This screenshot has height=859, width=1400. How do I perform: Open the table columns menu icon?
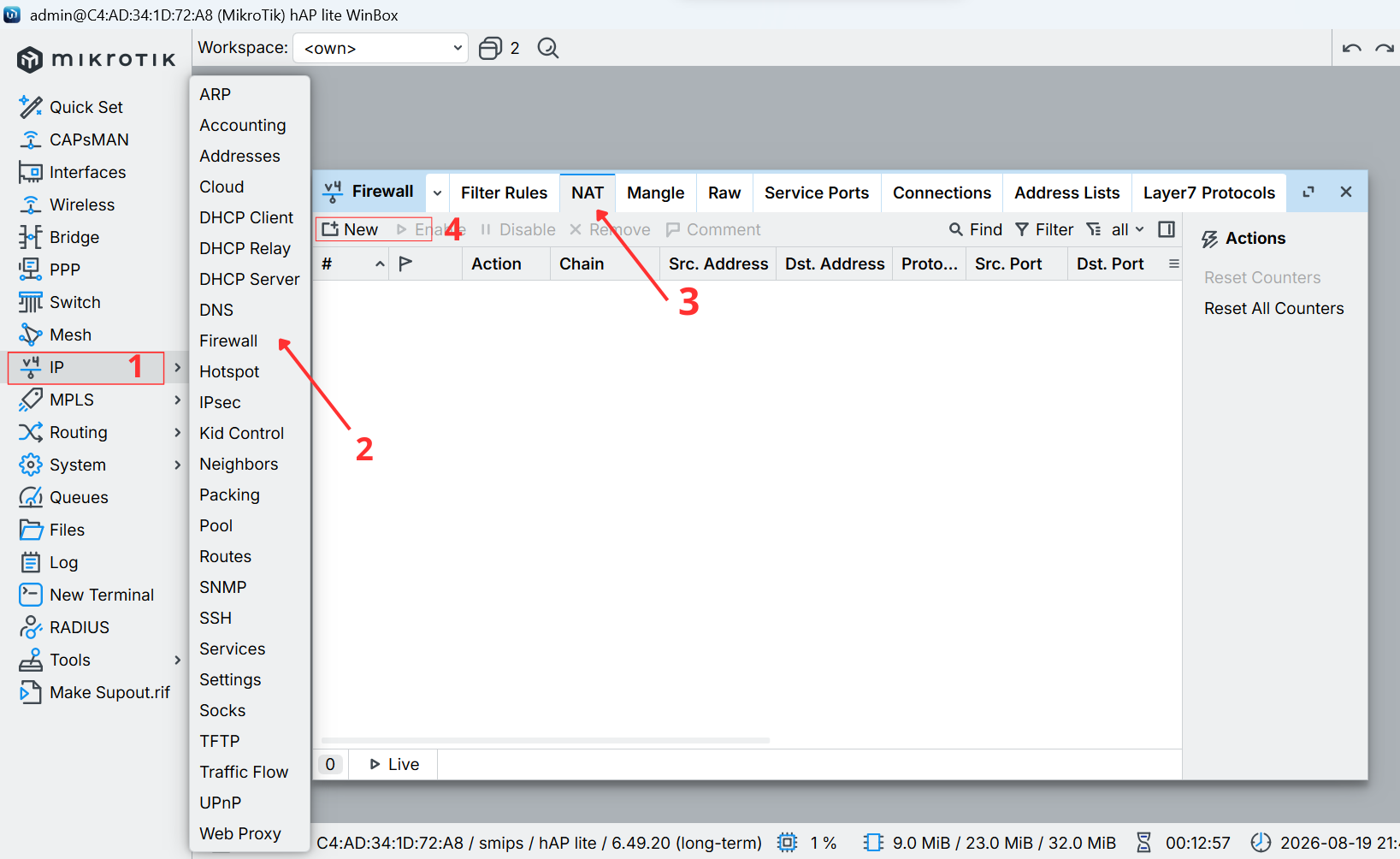[1174, 264]
